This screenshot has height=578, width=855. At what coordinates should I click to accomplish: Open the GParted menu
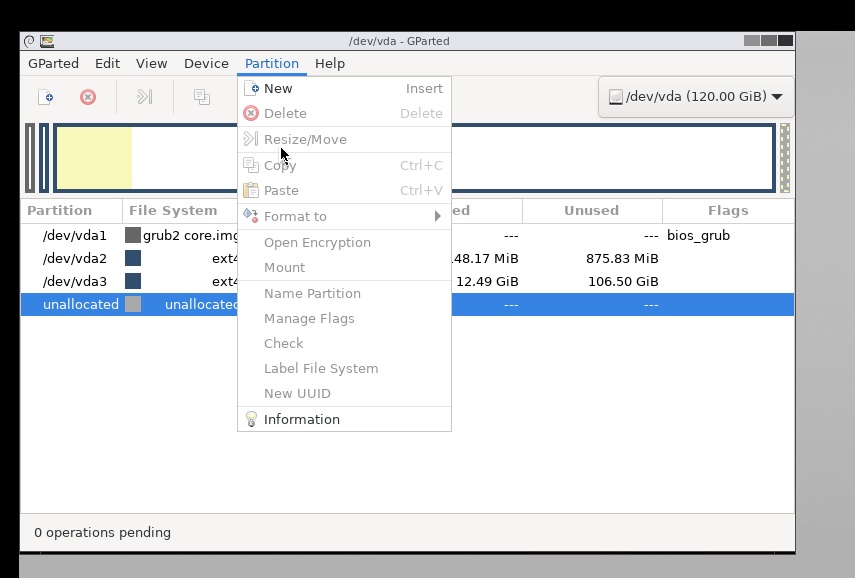pyautogui.click(x=53, y=63)
